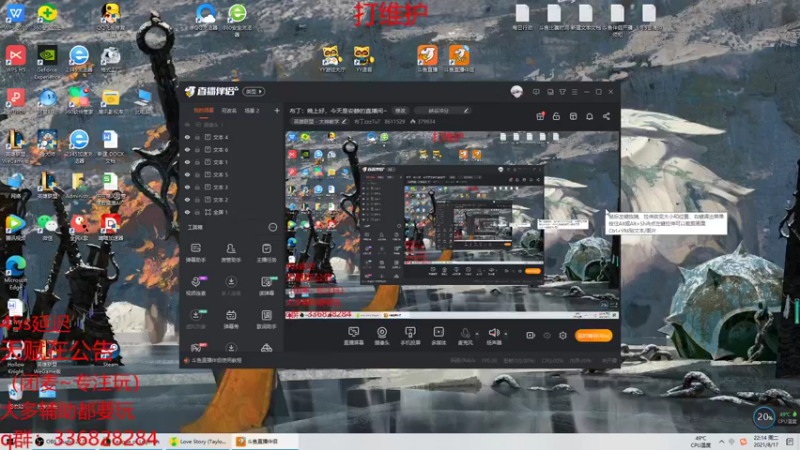Open the skin shirt icon in title bar

(x=562, y=92)
